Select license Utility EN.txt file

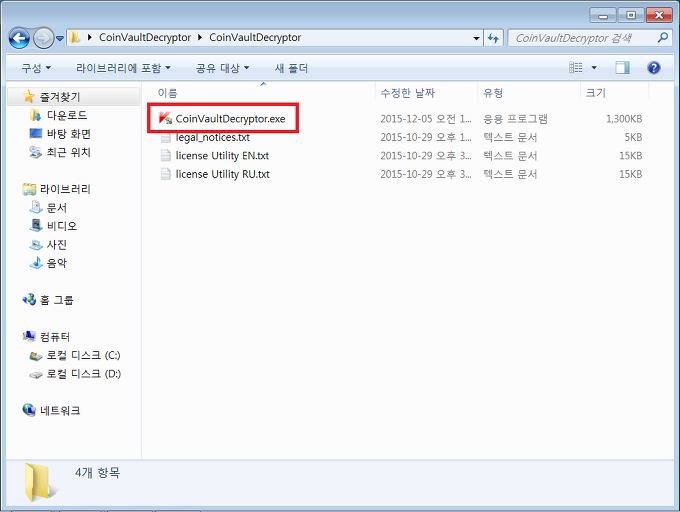point(222,156)
